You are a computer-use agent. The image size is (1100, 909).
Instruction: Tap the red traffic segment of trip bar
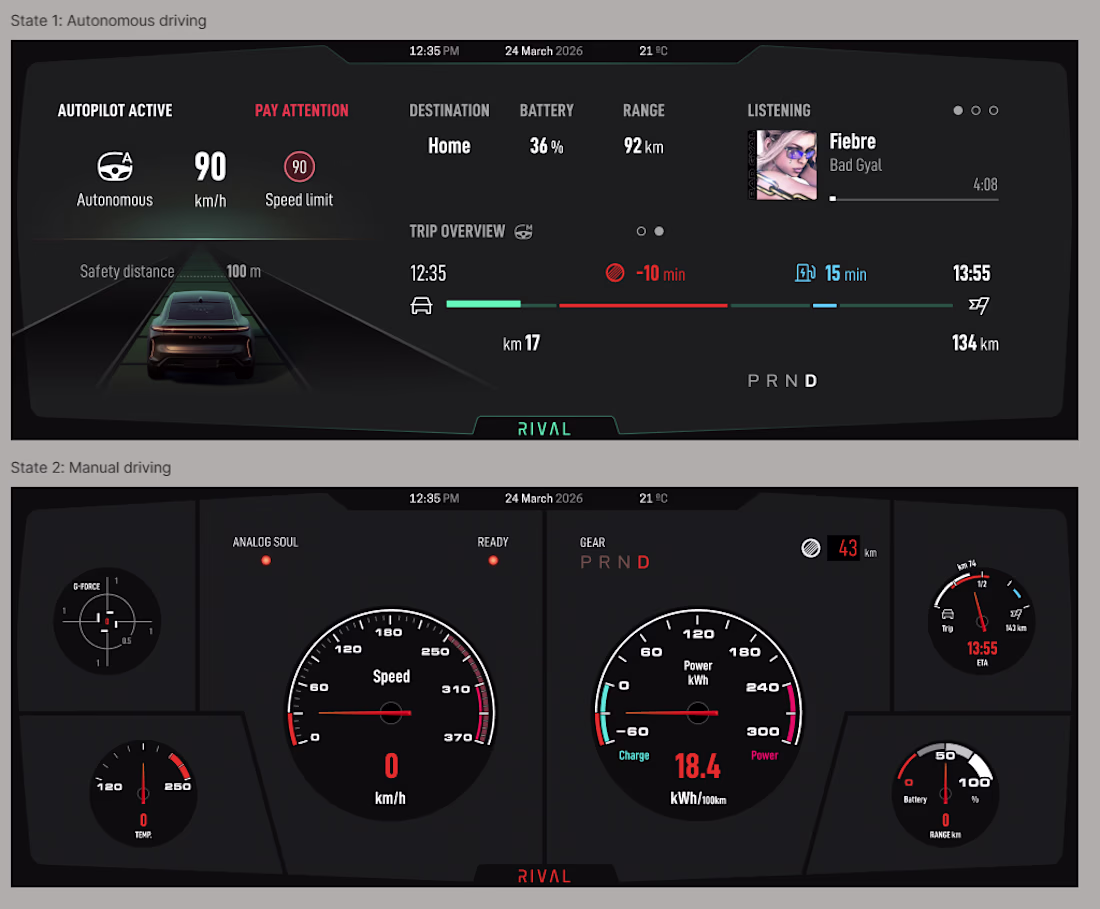(643, 305)
